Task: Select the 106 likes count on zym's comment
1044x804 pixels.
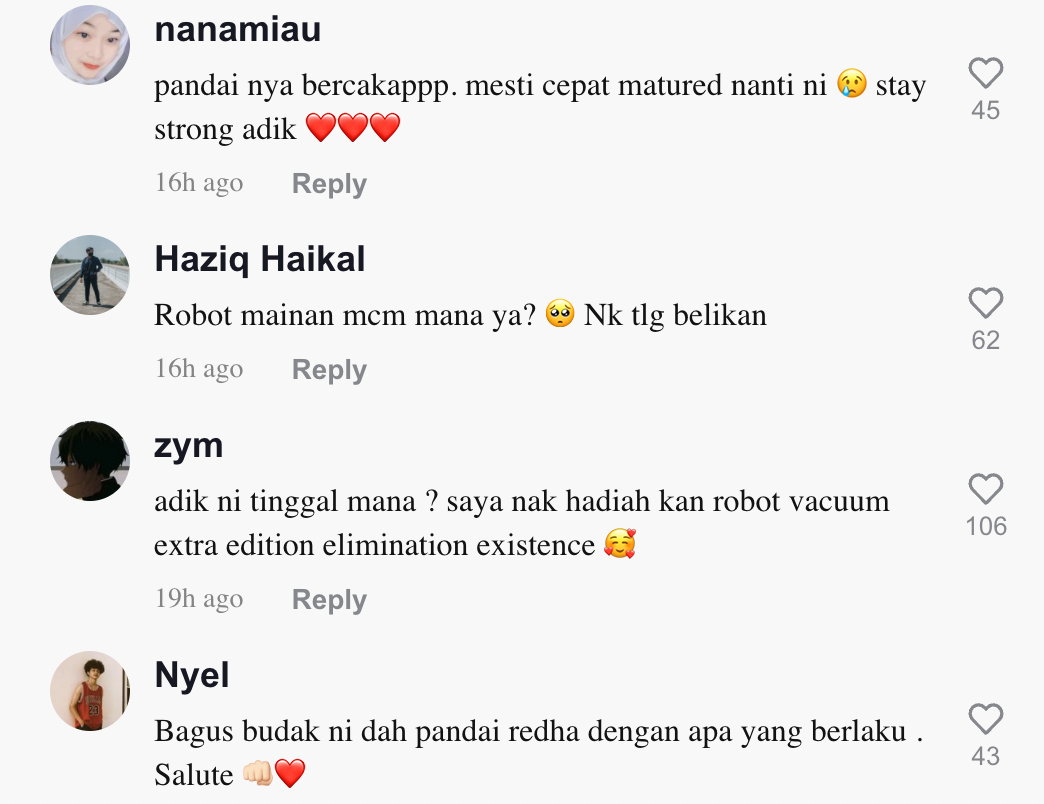Action: tap(986, 526)
